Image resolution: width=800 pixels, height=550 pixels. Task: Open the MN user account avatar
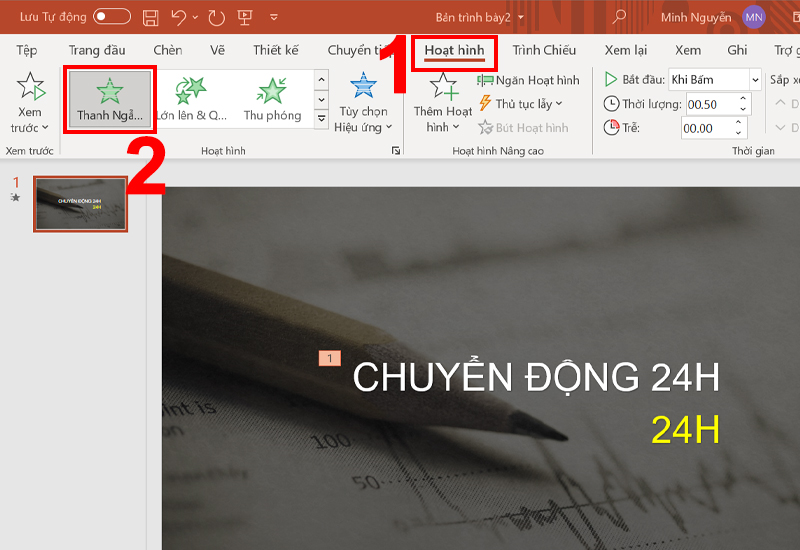[754, 17]
